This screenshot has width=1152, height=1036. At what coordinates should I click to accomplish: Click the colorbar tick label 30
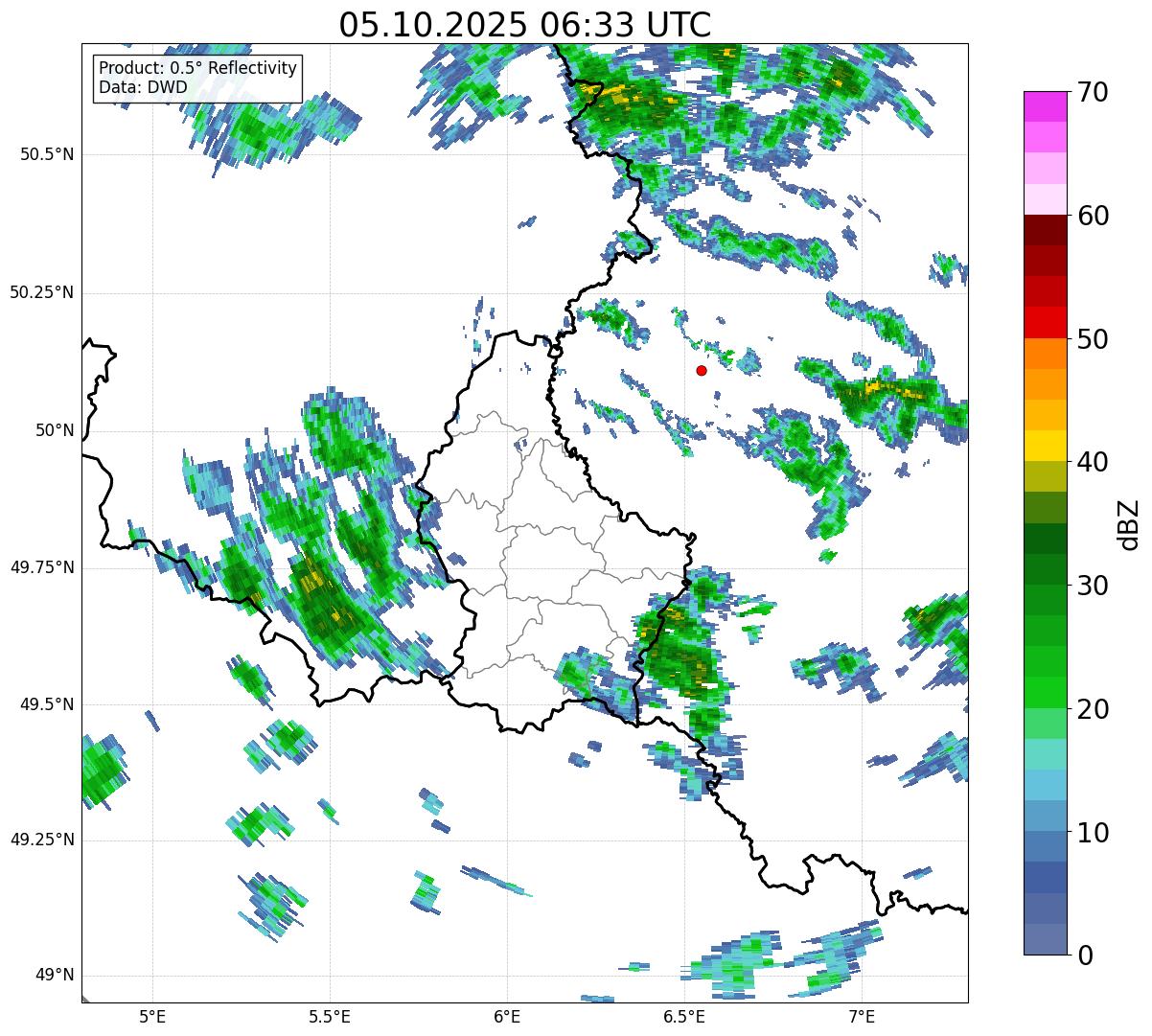[1093, 586]
